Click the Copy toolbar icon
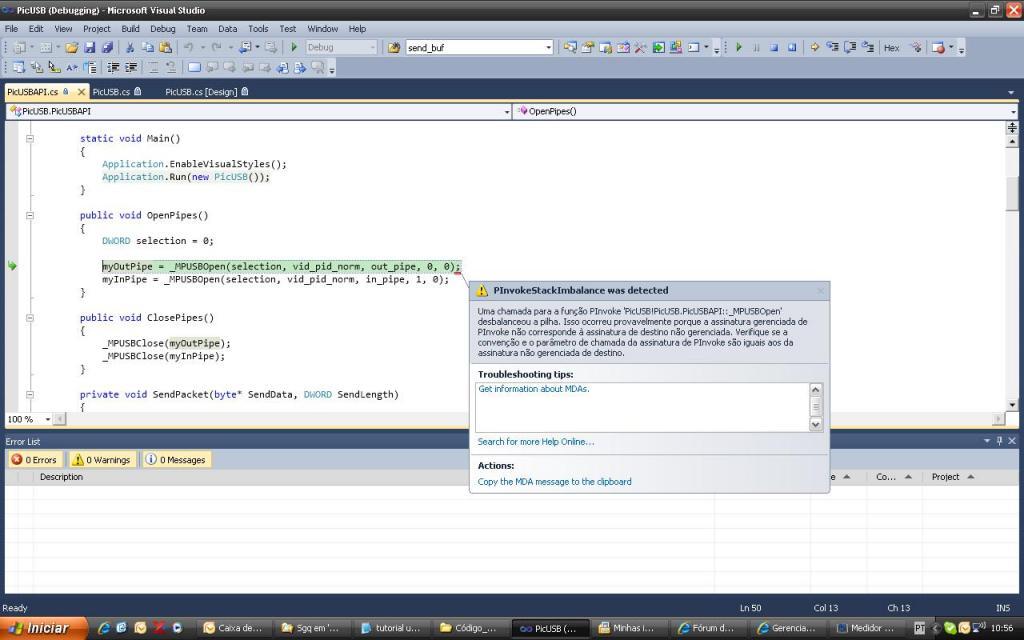The height and width of the screenshot is (640, 1024). [148, 47]
